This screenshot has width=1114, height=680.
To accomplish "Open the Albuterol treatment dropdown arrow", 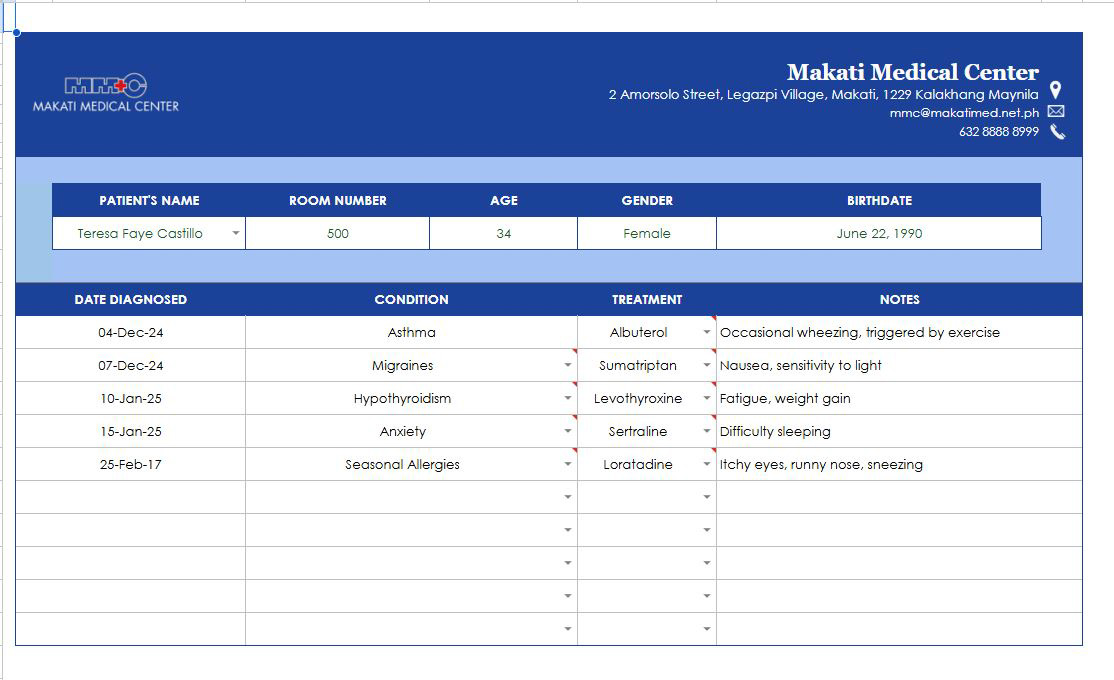I will point(707,333).
